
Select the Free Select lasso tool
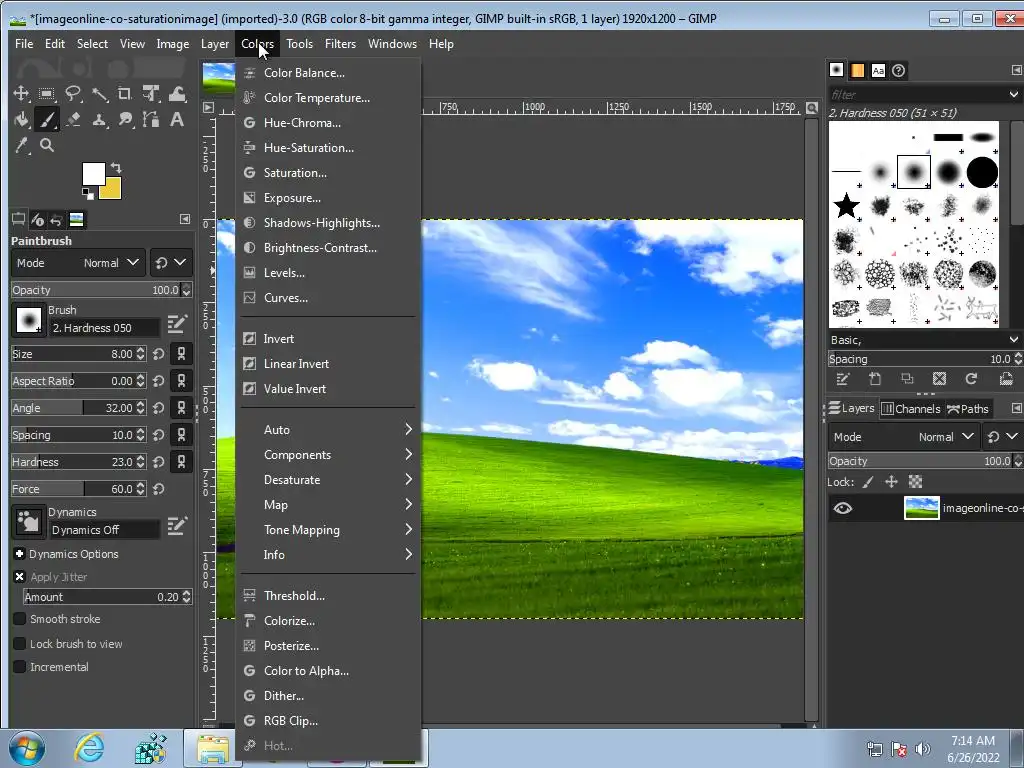click(x=72, y=93)
